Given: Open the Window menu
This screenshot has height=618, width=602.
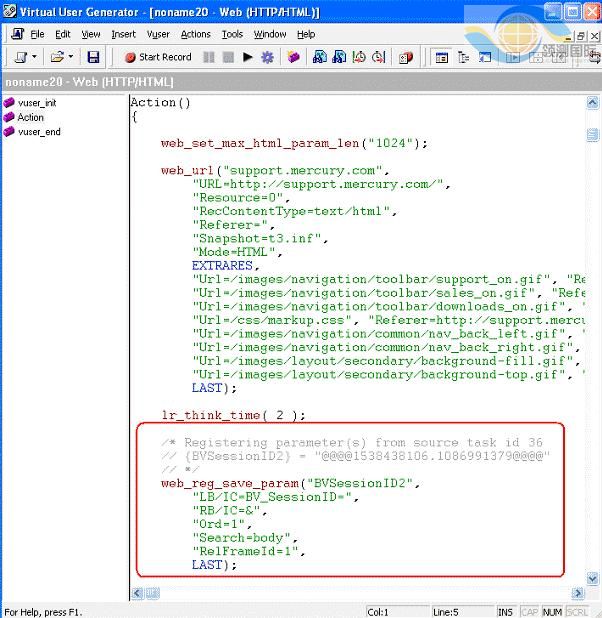Looking at the screenshot, I should point(270,34).
